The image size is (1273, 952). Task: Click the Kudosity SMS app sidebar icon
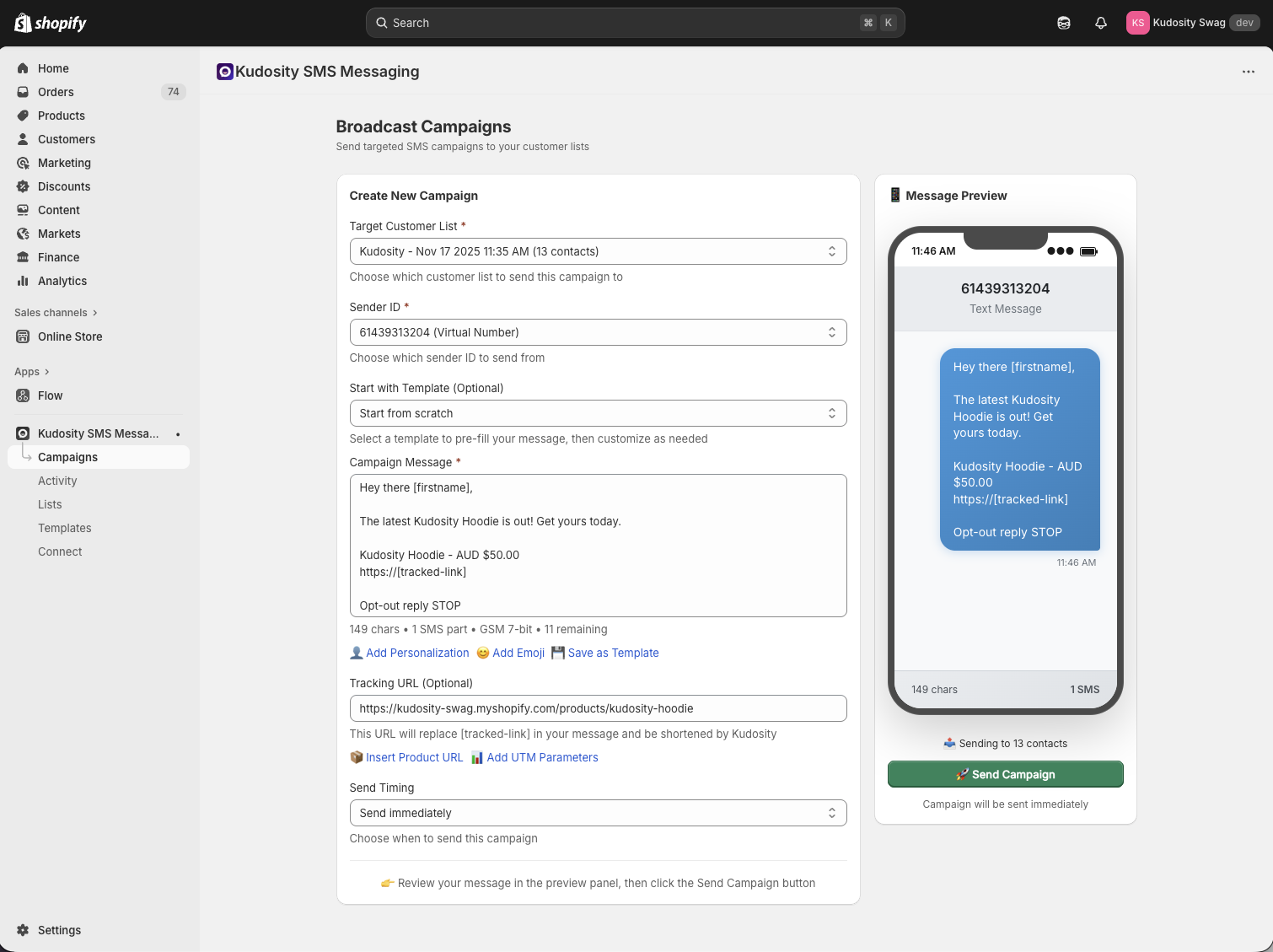(x=23, y=433)
